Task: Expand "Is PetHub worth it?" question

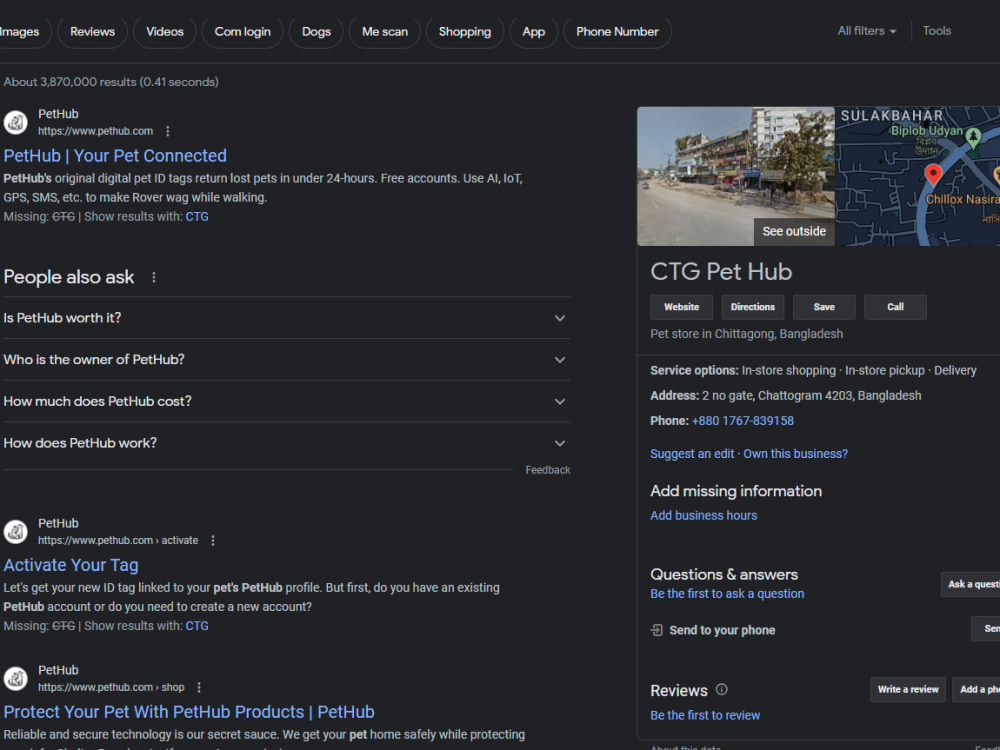Action: coord(286,318)
